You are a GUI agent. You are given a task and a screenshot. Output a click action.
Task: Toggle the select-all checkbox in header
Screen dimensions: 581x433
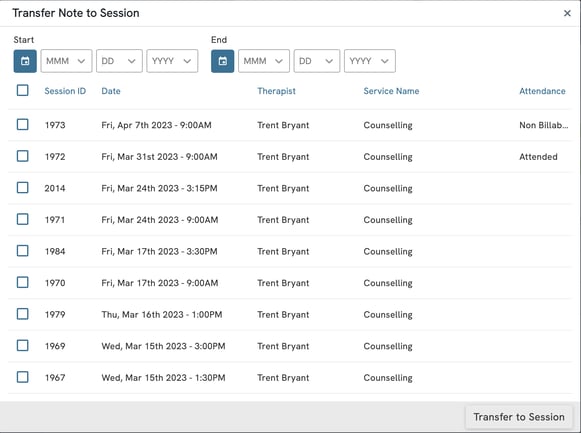[23, 90]
